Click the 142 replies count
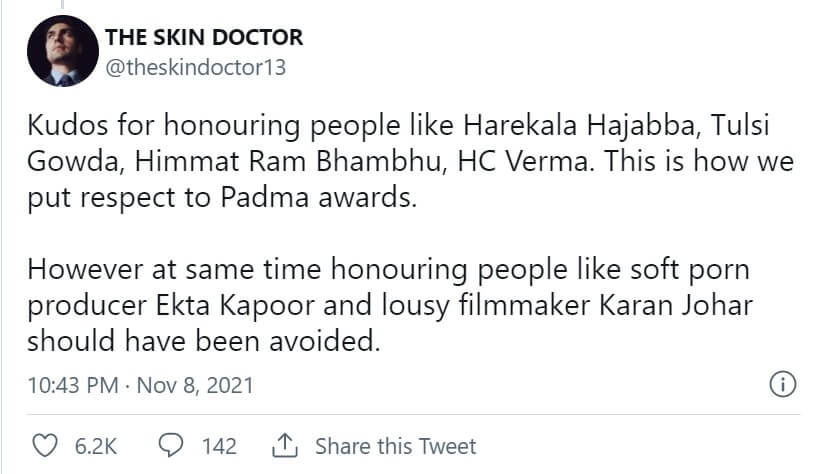Viewport: 823px width, 474px height. click(x=220, y=445)
